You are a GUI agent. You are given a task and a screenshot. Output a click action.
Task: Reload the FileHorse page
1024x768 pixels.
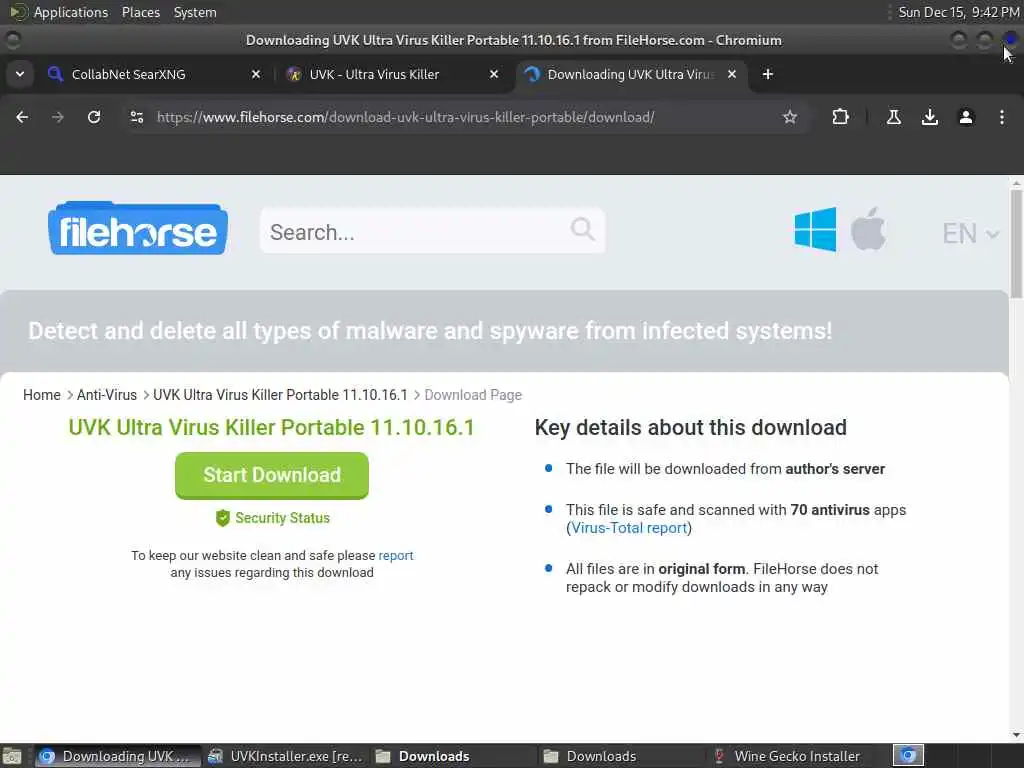pos(94,117)
